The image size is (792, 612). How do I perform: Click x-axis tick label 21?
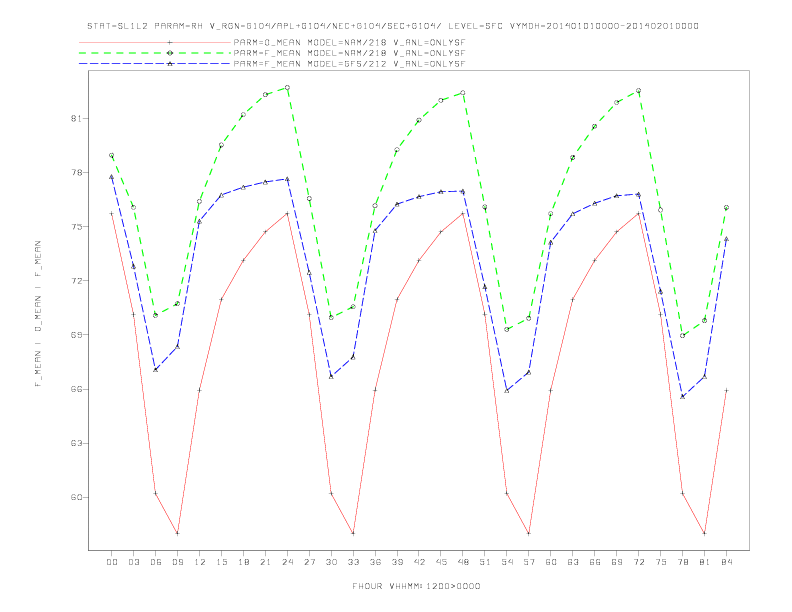click(x=265, y=562)
